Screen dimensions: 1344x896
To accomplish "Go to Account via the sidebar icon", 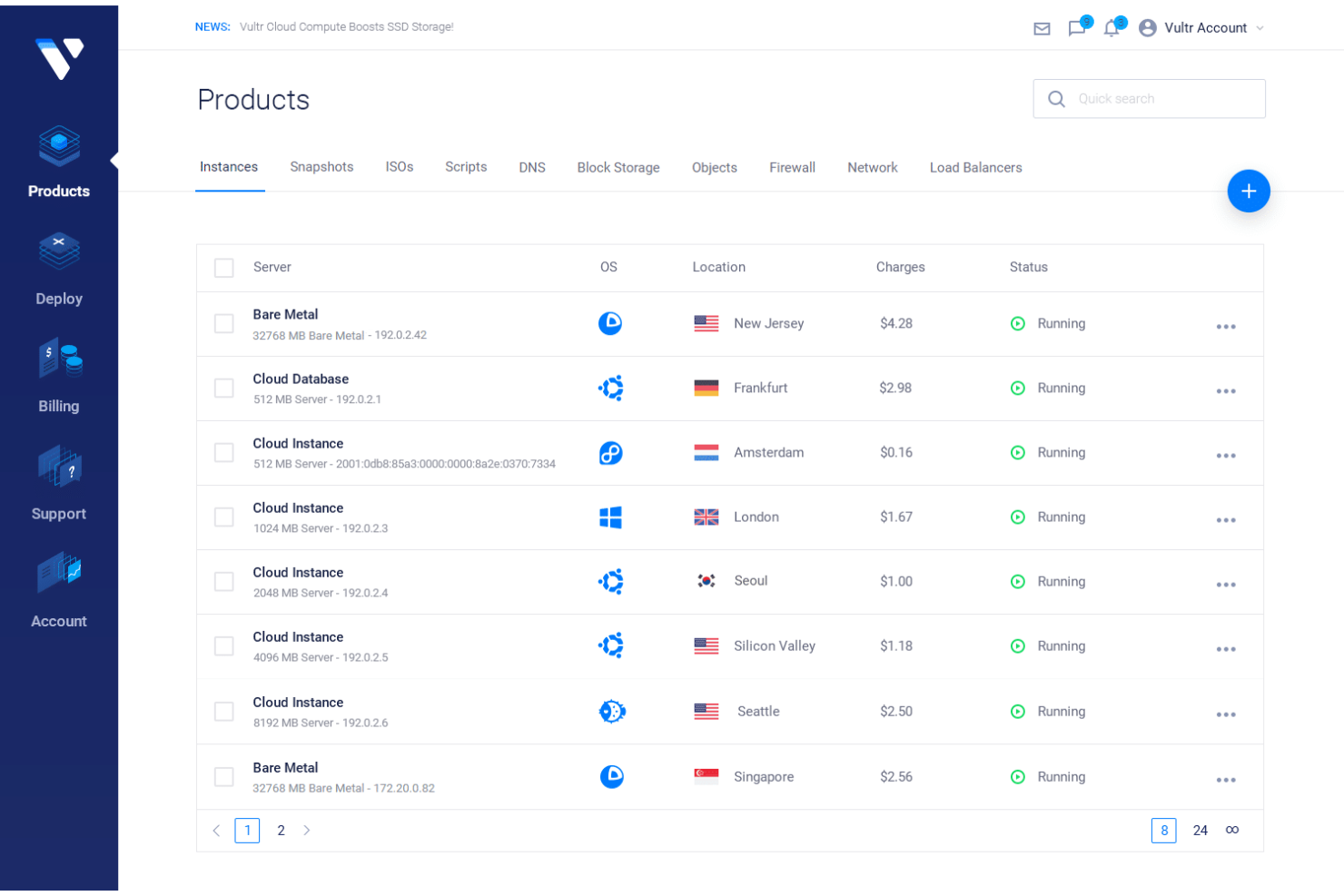I will [x=58, y=590].
